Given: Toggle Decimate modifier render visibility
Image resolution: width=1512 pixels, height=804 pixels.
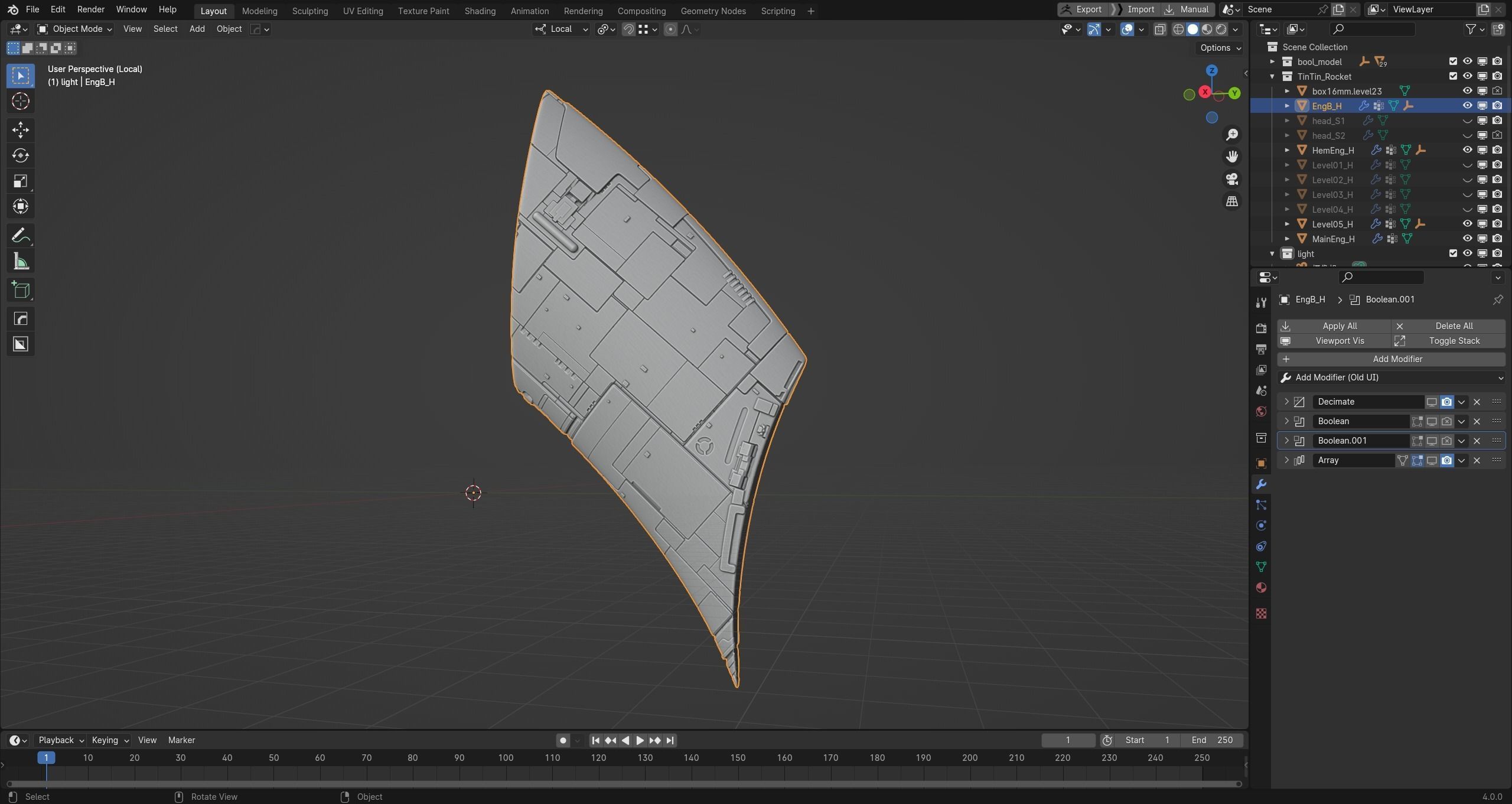Looking at the screenshot, I should pos(1446,402).
